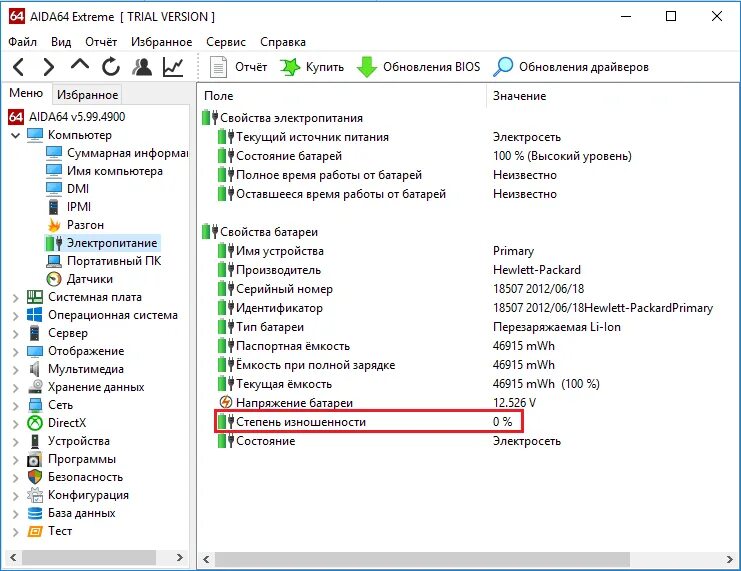741x571 pixels.
Task: Collapse the Компьютер tree node
Action: [16, 136]
